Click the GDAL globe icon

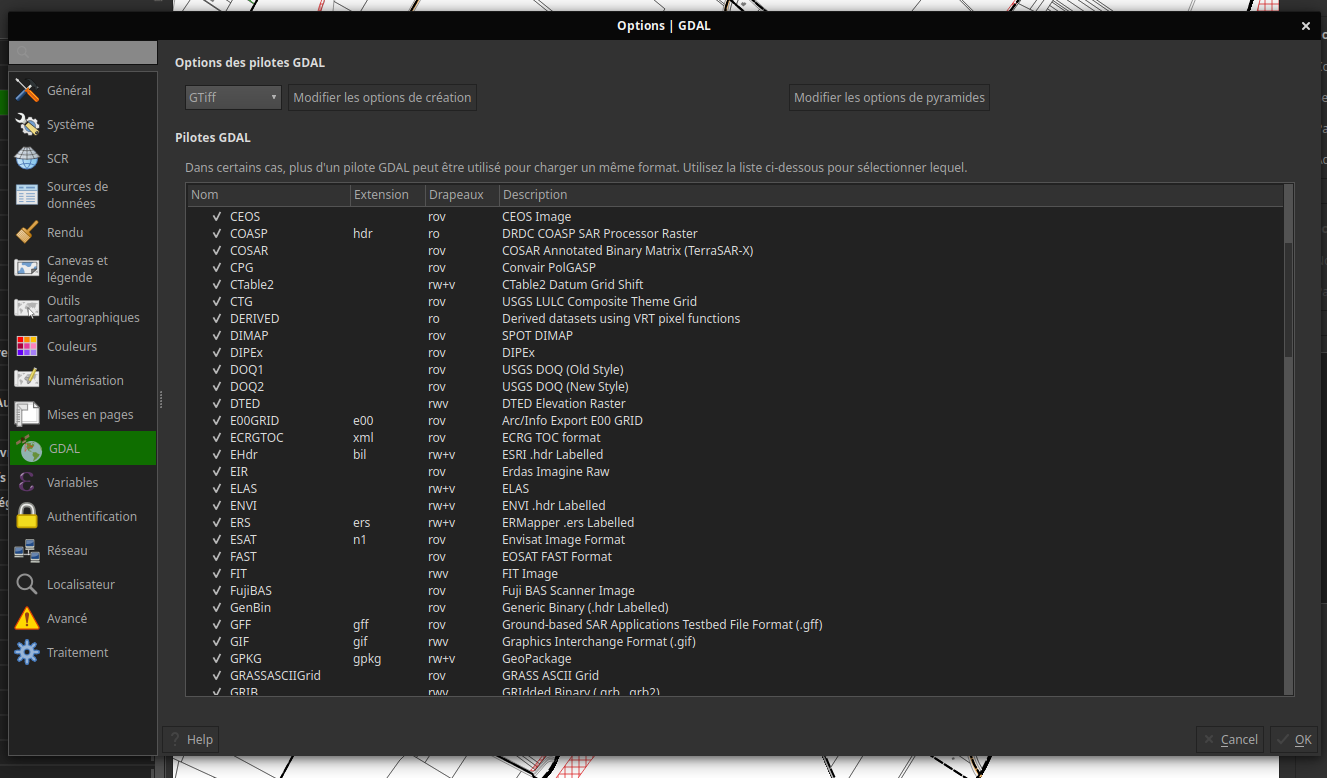pos(30,448)
